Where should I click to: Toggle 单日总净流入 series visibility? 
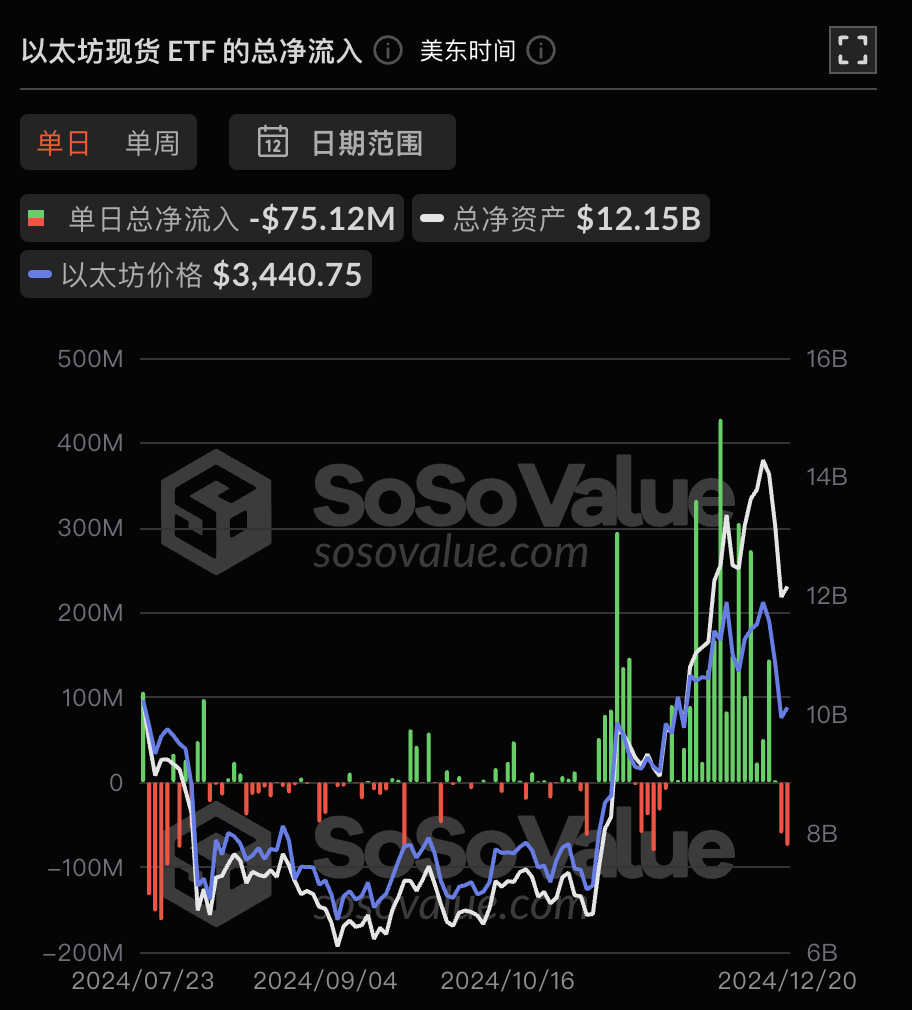point(212,218)
